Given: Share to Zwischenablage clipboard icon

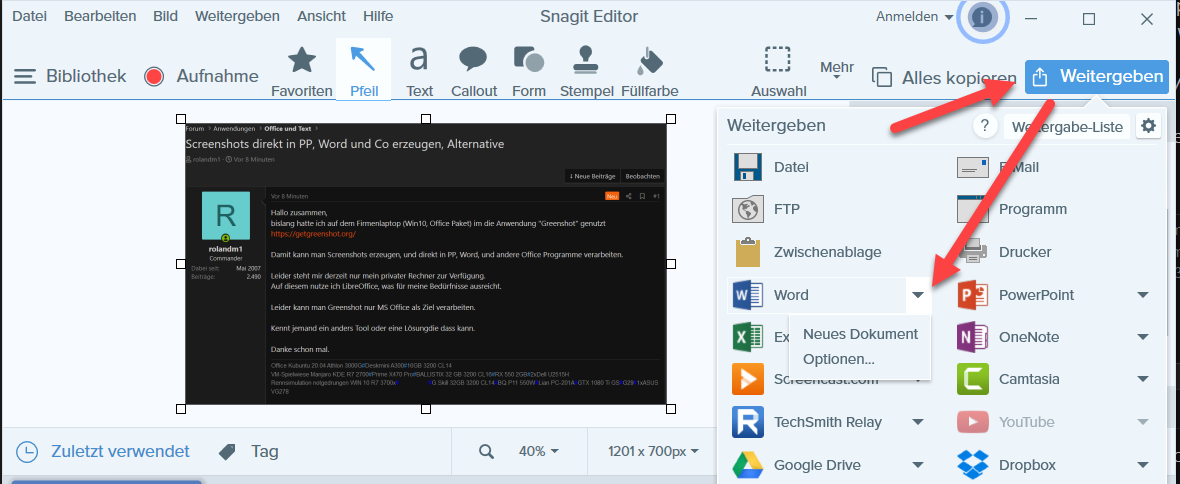Looking at the screenshot, I should [748, 252].
